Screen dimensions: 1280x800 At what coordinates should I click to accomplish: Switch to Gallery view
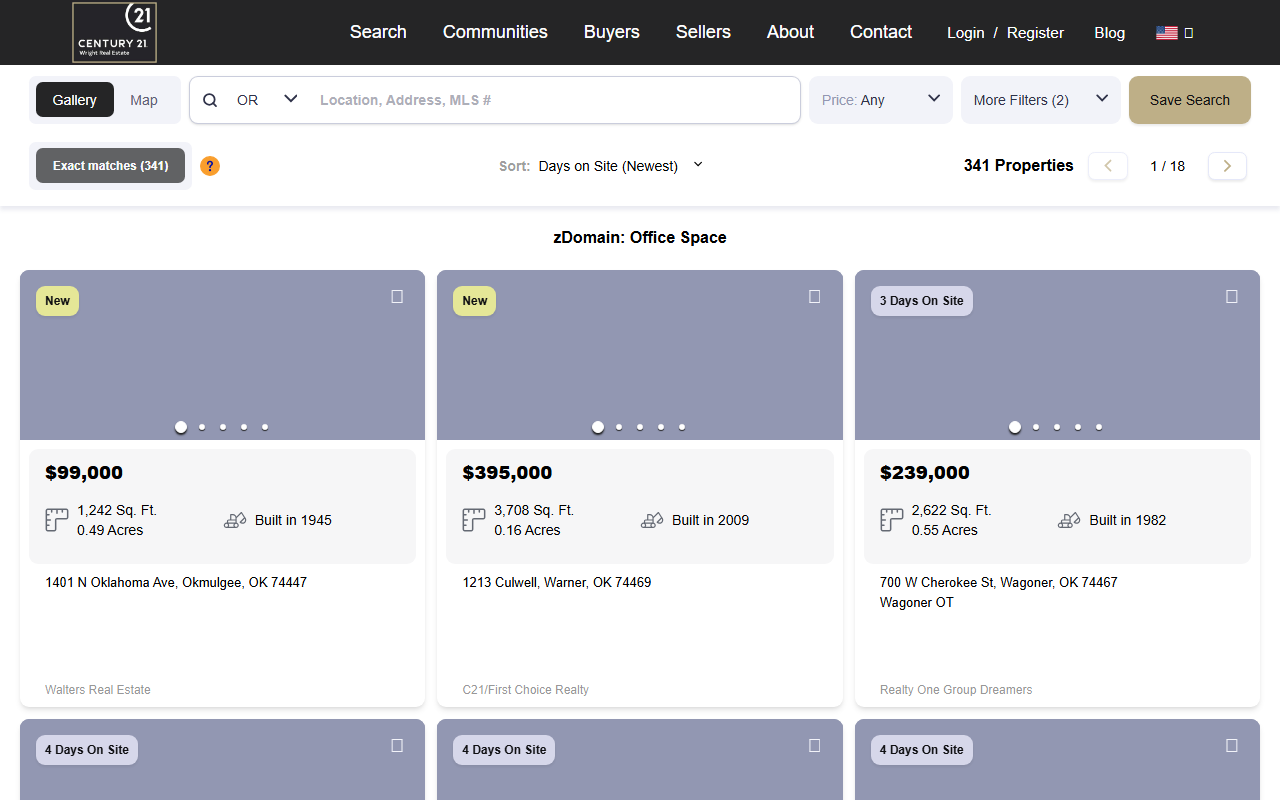(75, 100)
